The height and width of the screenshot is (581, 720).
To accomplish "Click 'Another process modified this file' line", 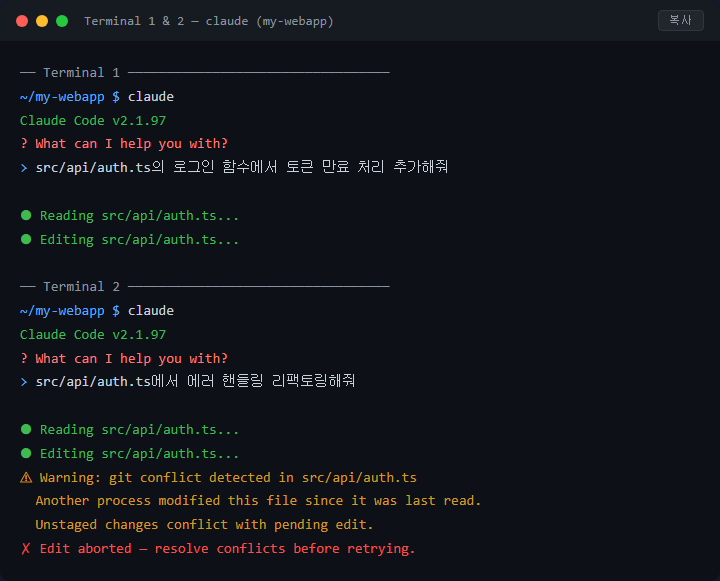I will tap(258, 501).
